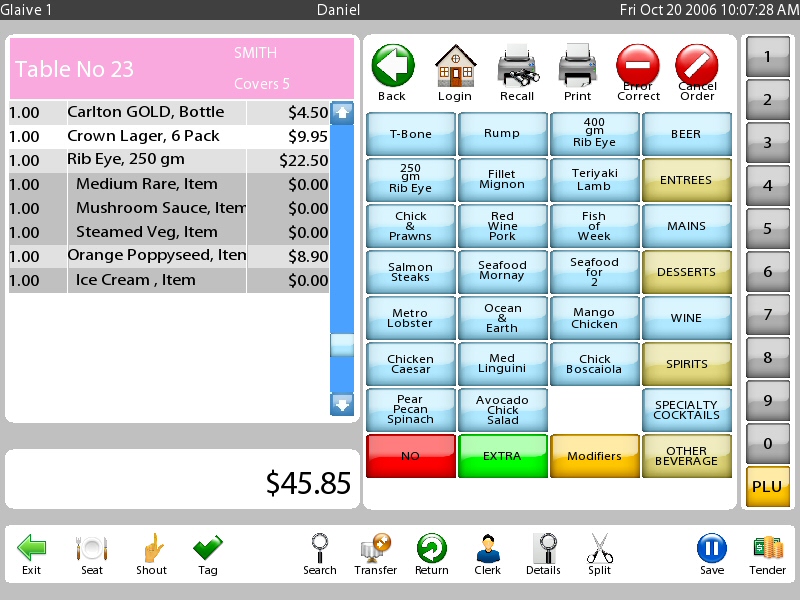Add Salmon Steaks item
The height and width of the screenshot is (600, 800).
tap(411, 272)
